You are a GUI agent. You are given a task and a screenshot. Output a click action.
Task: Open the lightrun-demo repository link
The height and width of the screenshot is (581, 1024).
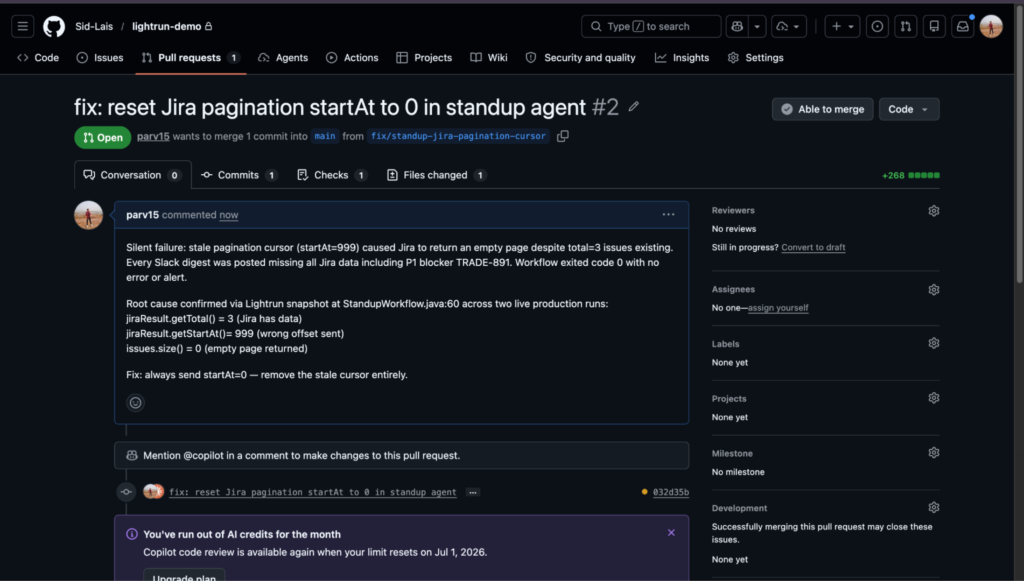pos(167,26)
